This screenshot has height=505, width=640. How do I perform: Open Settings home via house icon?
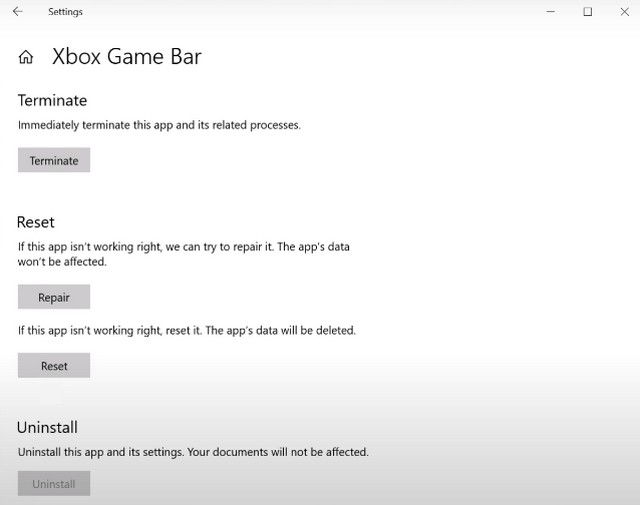pyautogui.click(x=26, y=57)
